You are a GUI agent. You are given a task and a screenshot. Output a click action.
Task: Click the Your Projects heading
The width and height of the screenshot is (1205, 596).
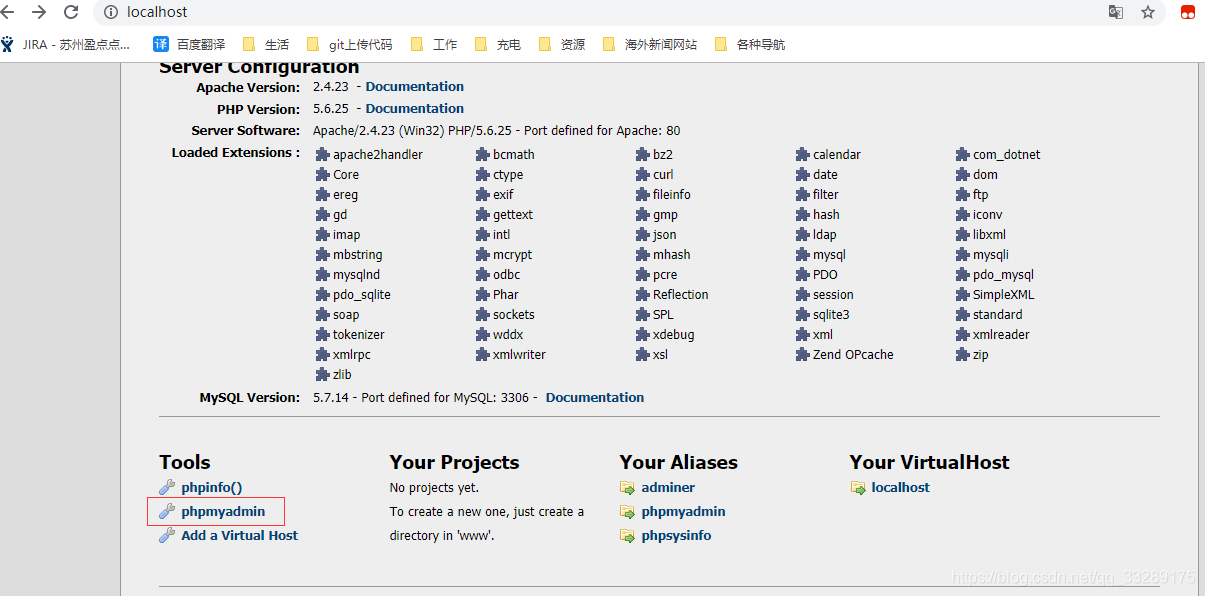[x=455, y=462]
